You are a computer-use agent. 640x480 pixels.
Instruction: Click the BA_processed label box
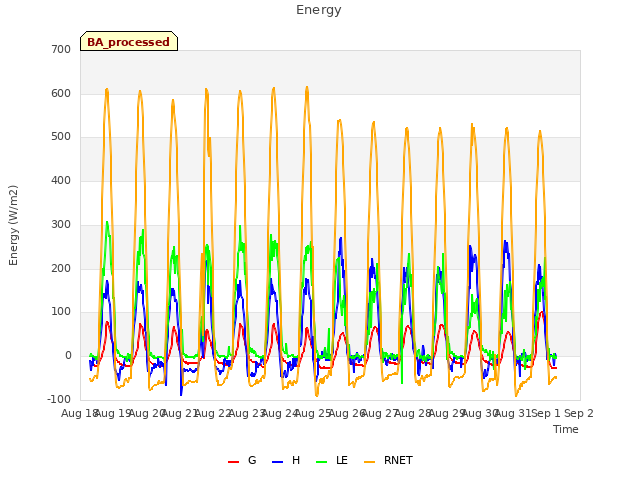129,41
